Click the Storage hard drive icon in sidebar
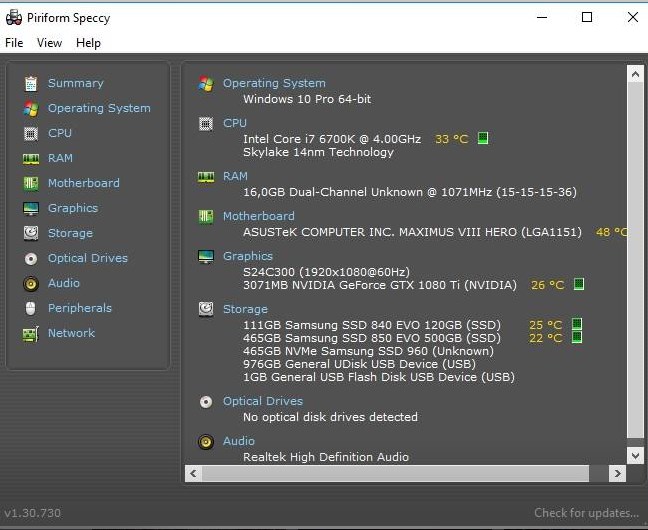Screen dimensions: 648x530 tap(31, 234)
